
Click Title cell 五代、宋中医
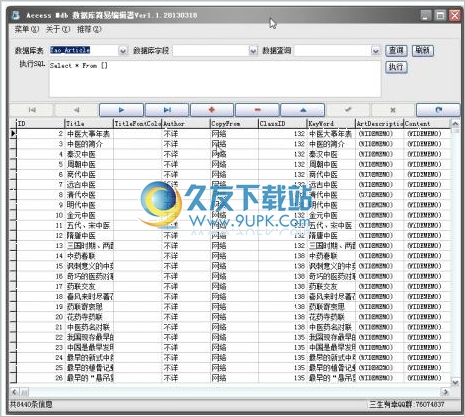89,225
